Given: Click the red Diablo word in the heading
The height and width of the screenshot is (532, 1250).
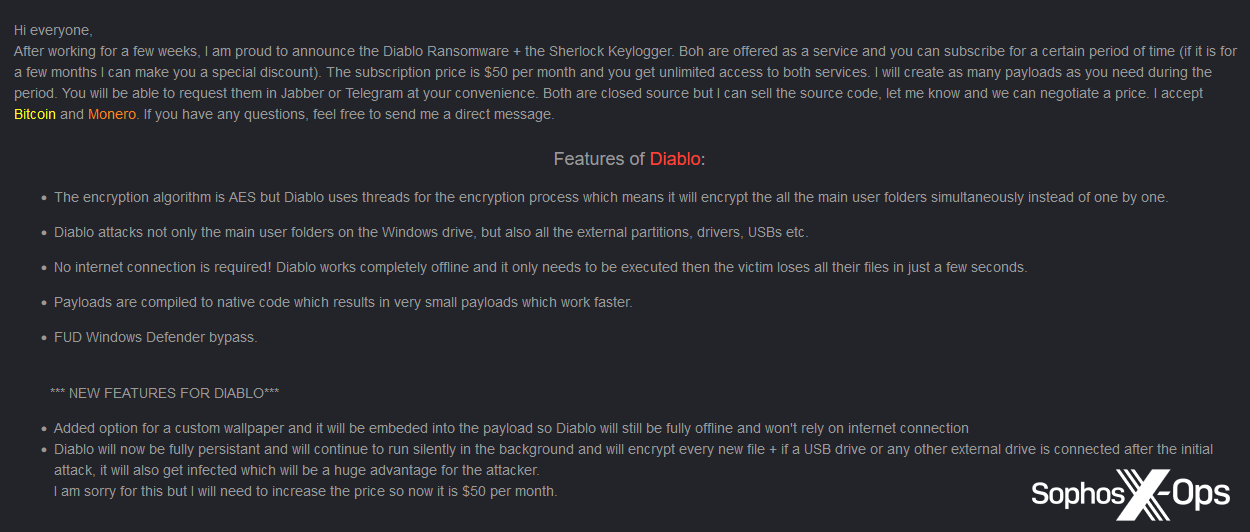Looking at the screenshot, I should 675,159.
